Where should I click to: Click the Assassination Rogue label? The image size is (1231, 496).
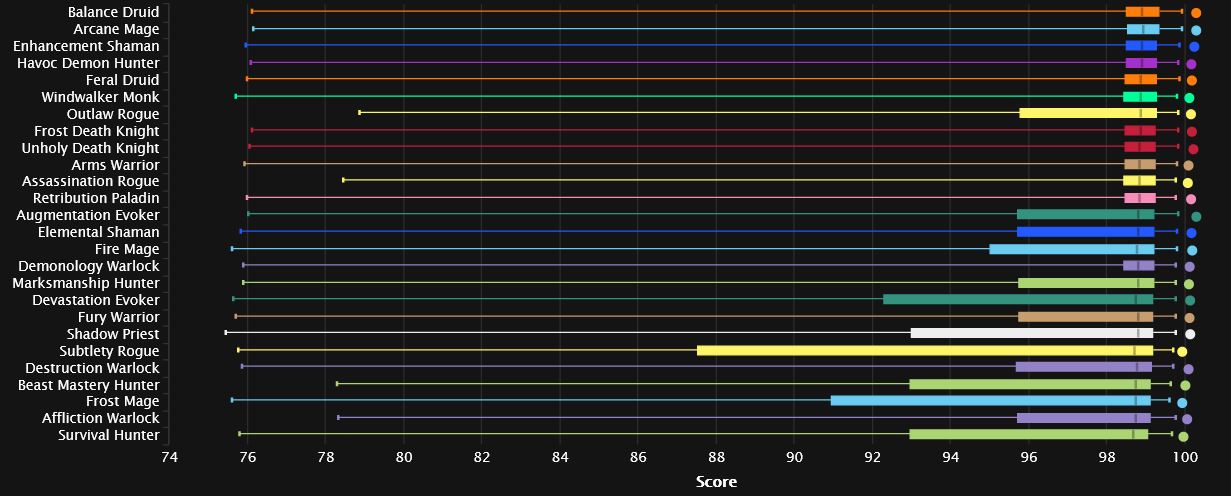pyautogui.click(x=91, y=181)
